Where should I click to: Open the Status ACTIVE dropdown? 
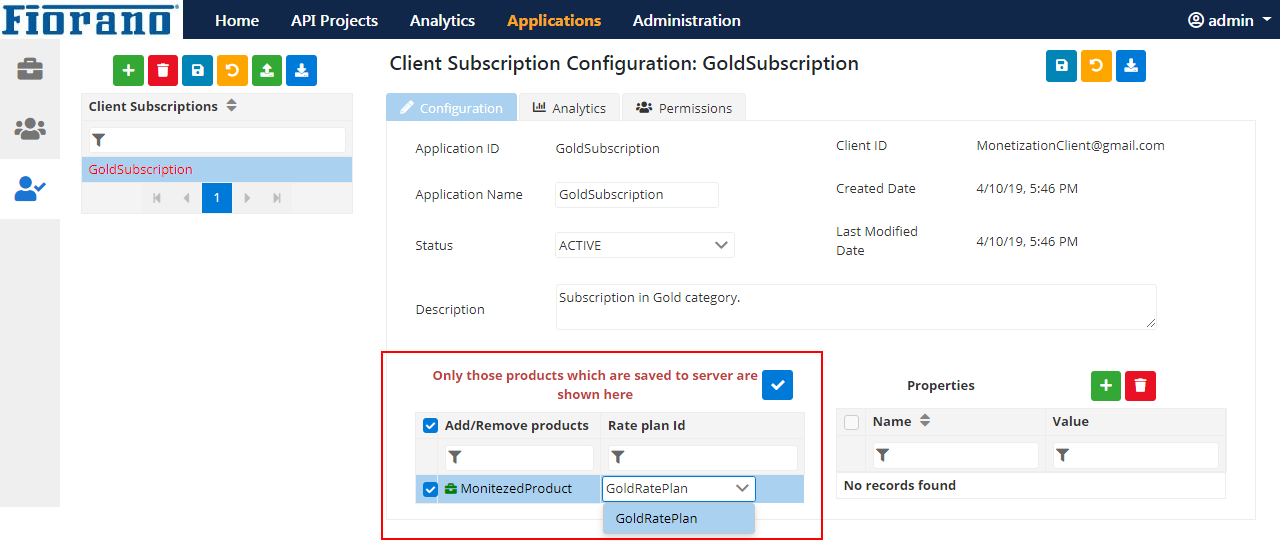(x=645, y=245)
